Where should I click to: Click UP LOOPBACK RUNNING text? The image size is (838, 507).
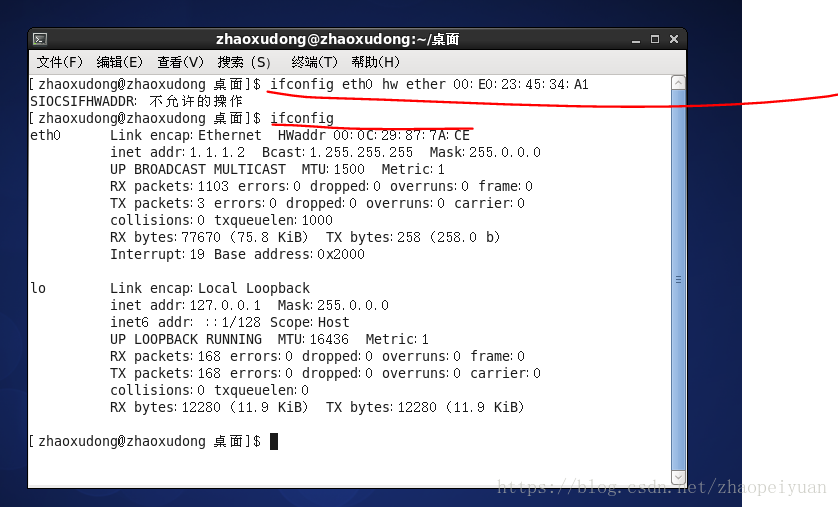point(185,339)
